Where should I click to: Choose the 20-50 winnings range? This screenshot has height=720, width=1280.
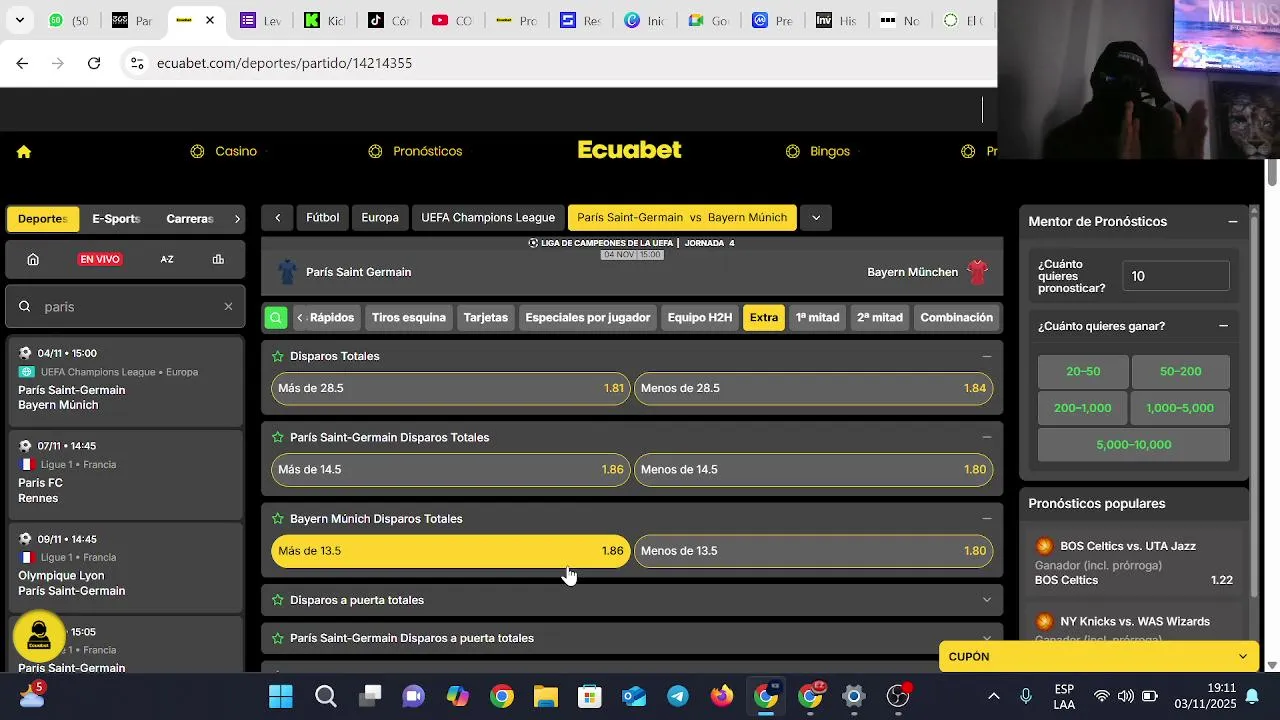(1083, 371)
